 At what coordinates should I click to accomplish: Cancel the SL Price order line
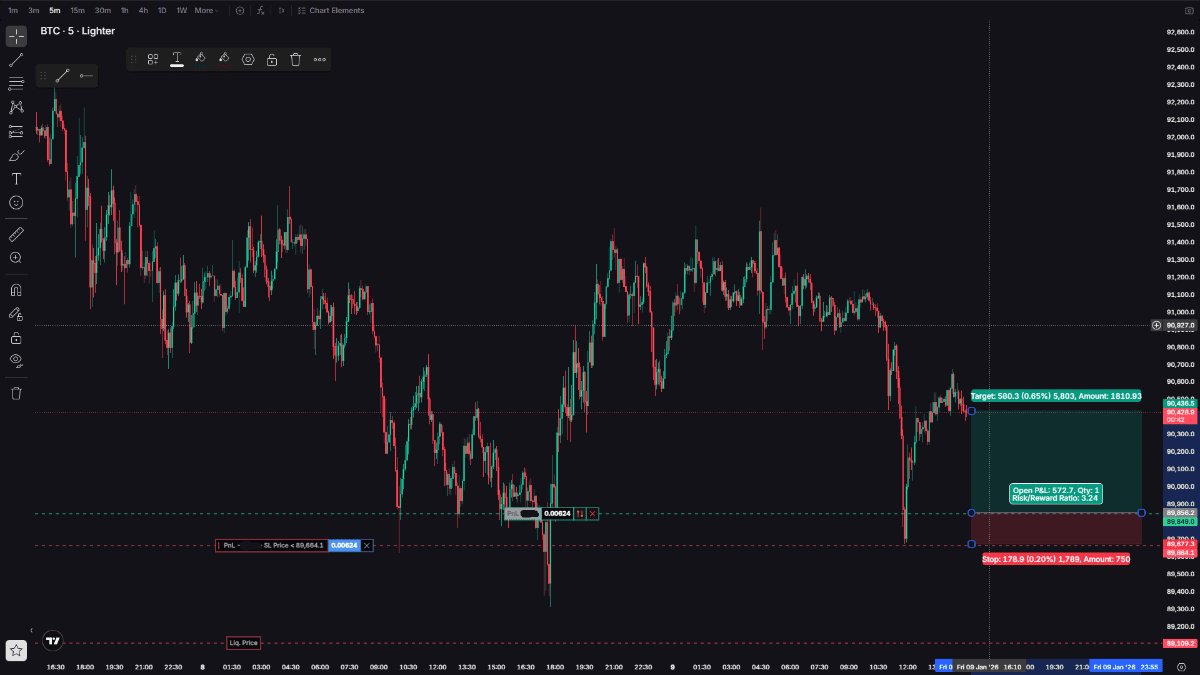tap(367, 545)
